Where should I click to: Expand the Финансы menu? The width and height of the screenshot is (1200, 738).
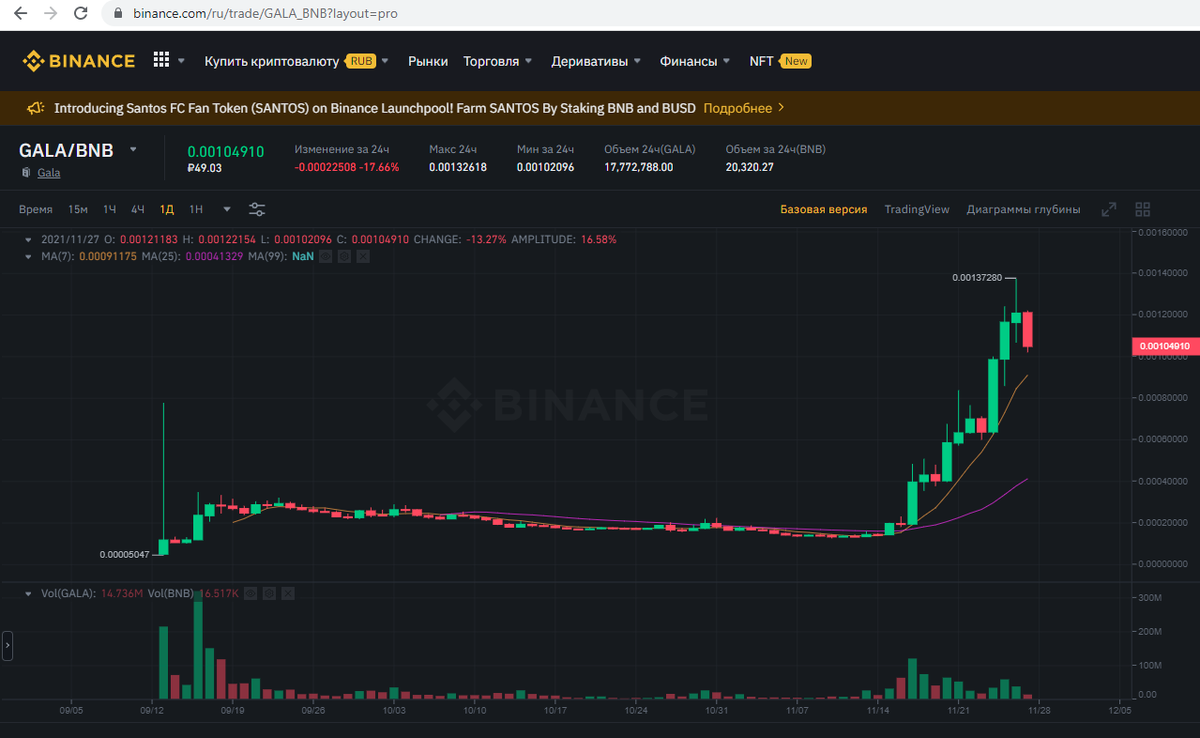pyautogui.click(x=695, y=61)
